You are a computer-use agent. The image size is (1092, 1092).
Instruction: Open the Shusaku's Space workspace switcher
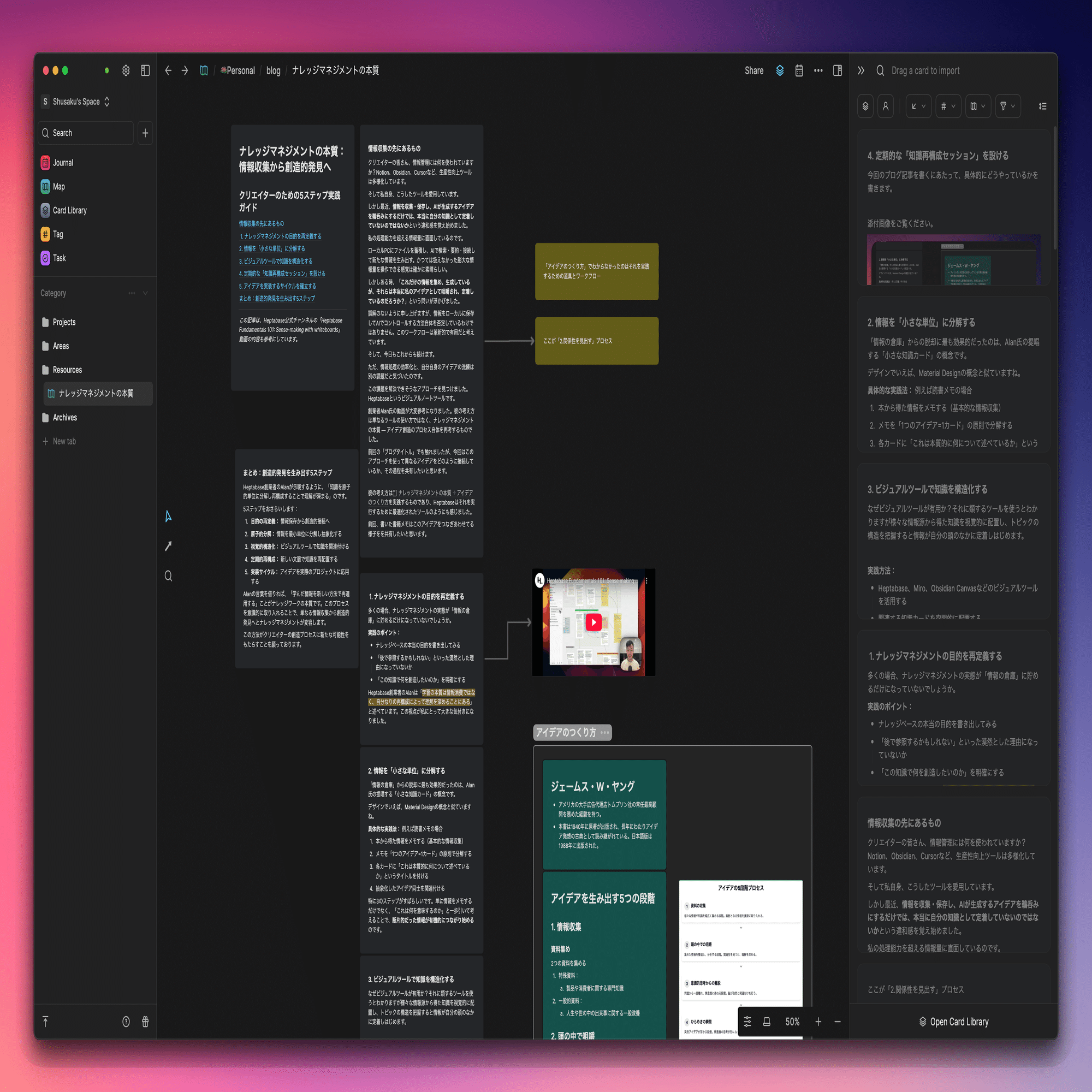76,102
